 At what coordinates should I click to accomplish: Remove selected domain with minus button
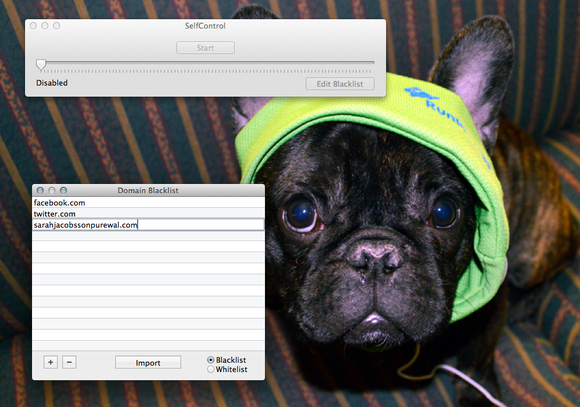coord(69,362)
